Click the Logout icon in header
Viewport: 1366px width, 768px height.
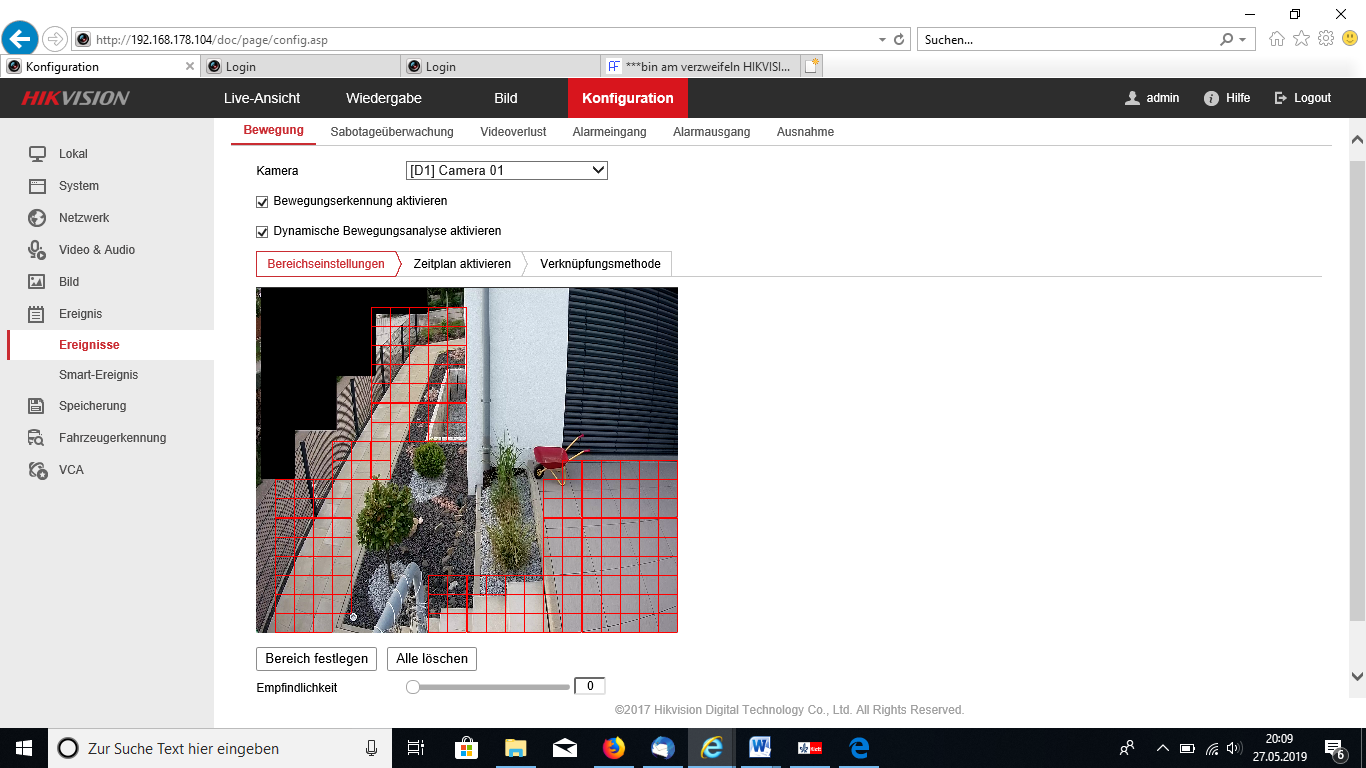click(x=1280, y=98)
